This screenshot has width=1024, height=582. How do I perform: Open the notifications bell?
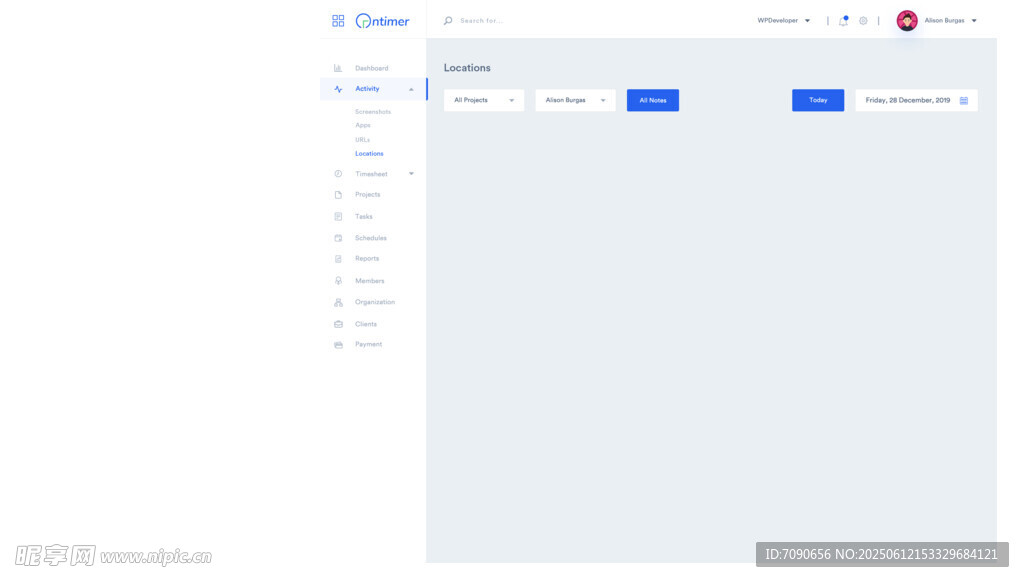(x=843, y=21)
